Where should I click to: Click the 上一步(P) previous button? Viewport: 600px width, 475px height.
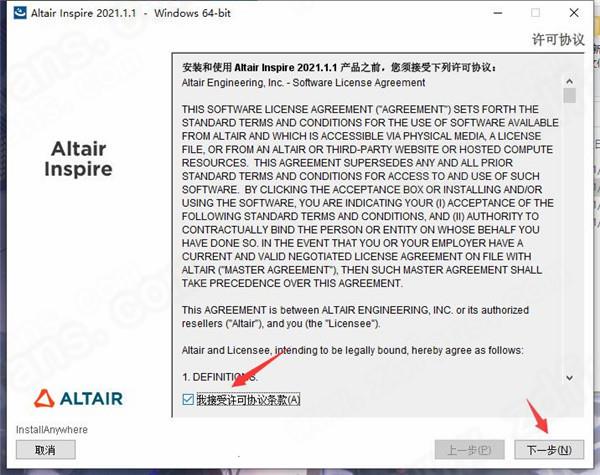pyautogui.click(x=470, y=450)
